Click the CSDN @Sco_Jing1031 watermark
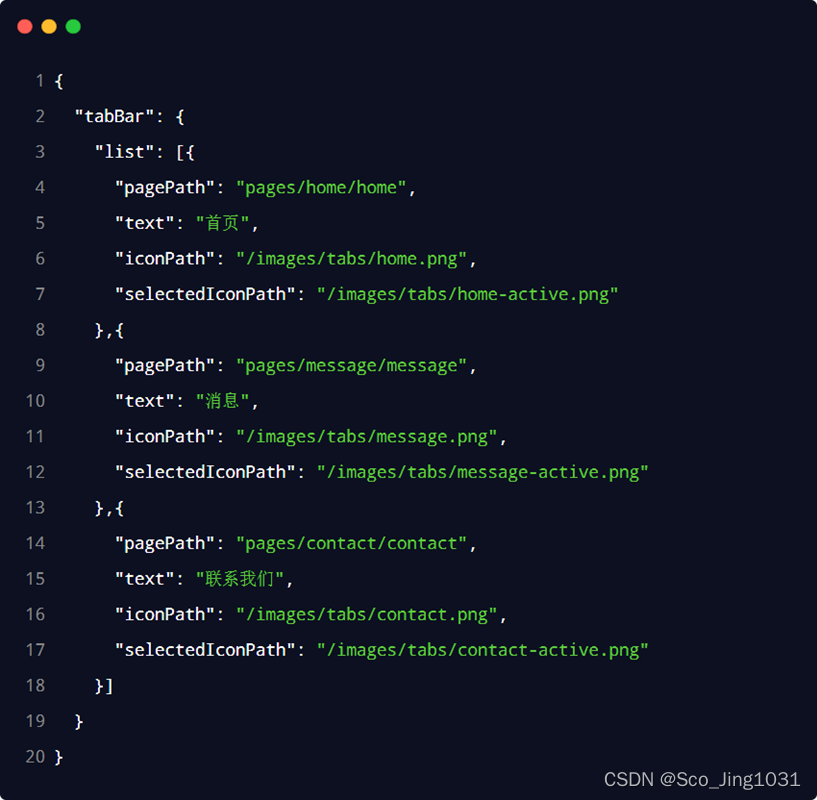817x800 pixels. click(702, 779)
